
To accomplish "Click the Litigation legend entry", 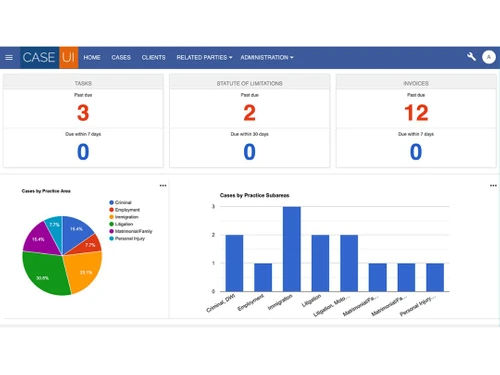I will pyautogui.click(x=121, y=224).
